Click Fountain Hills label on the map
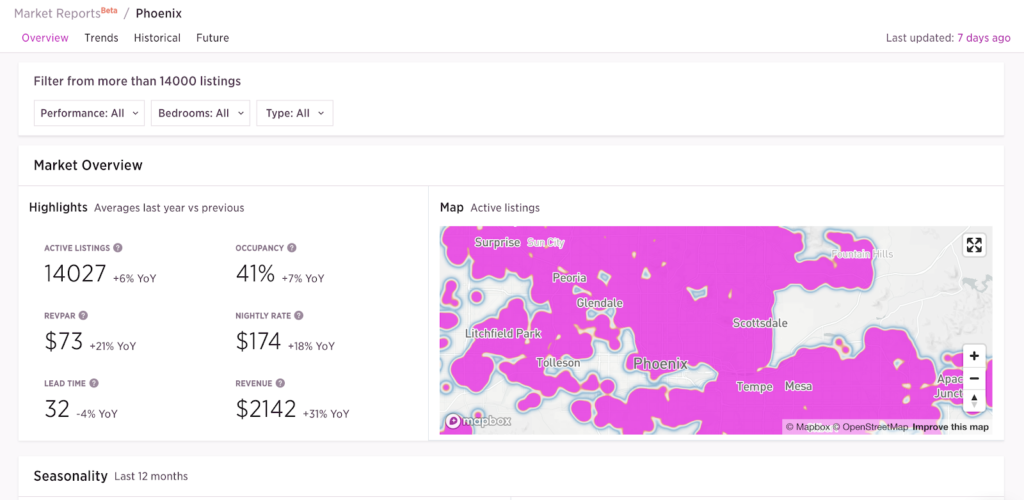1024x500 pixels. [861, 254]
